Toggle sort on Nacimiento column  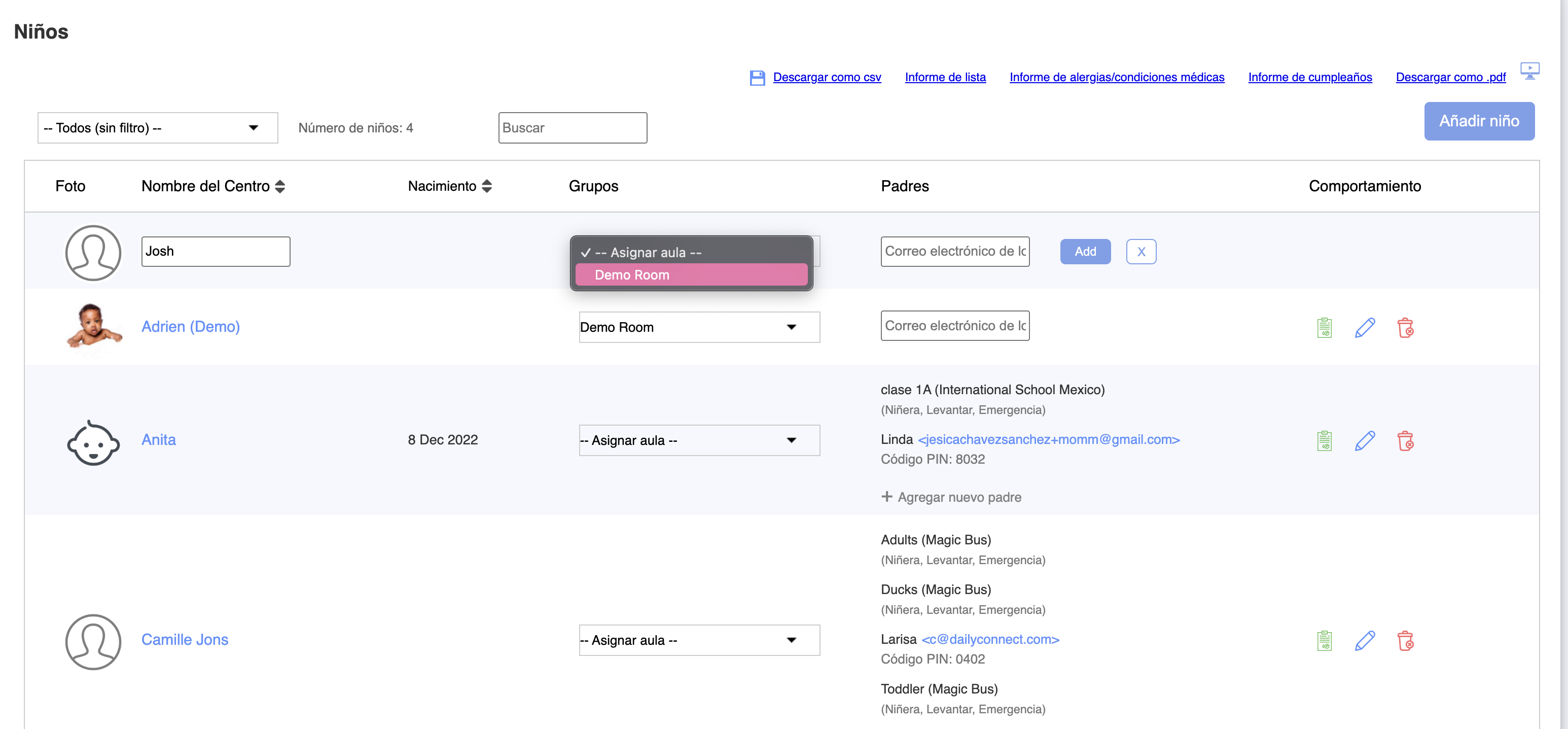(x=486, y=186)
